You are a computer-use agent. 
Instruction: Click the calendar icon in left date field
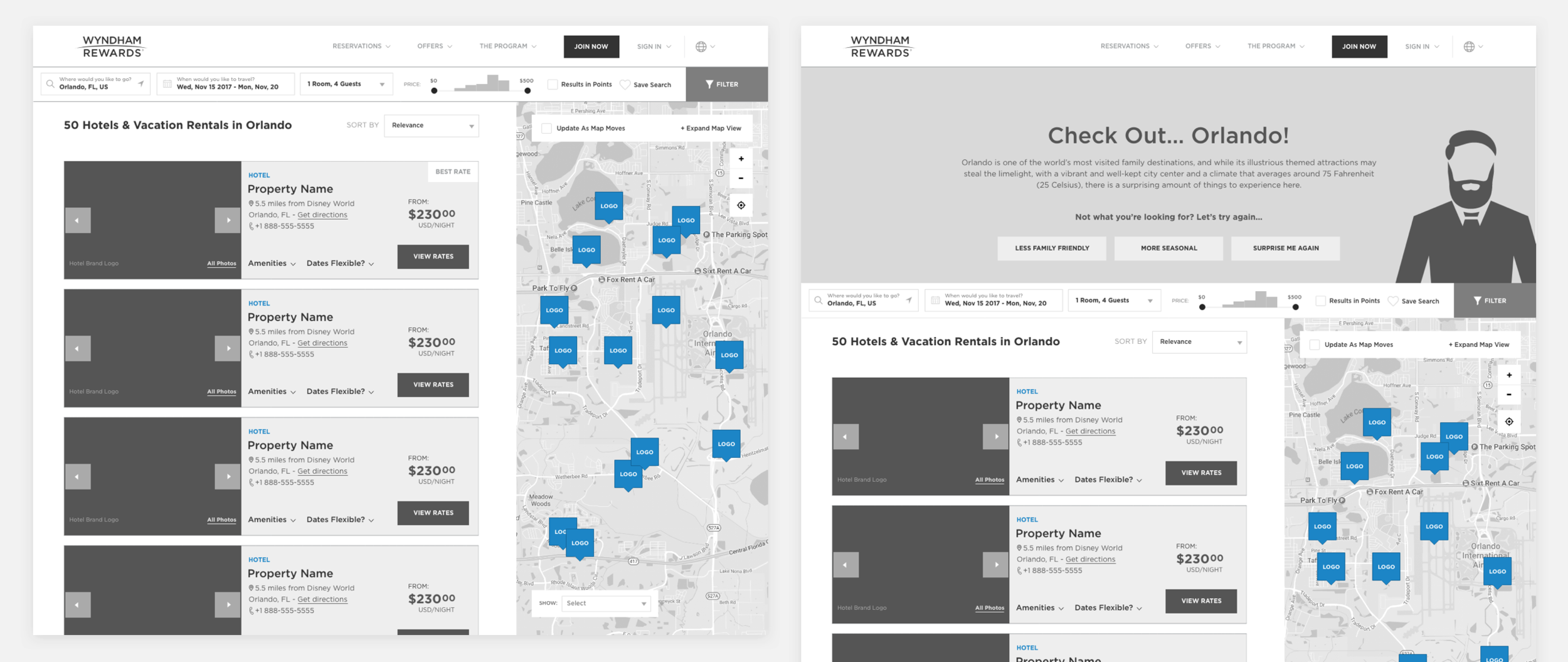(x=167, y=83)
